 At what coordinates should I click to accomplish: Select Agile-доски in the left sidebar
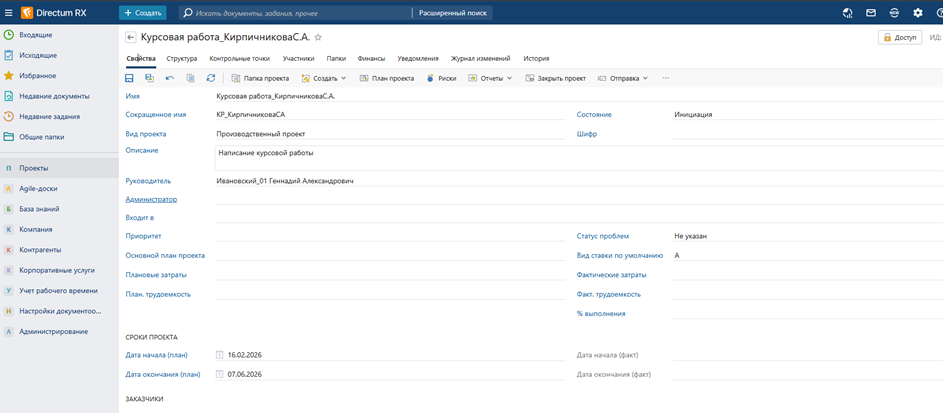point(39,188)
